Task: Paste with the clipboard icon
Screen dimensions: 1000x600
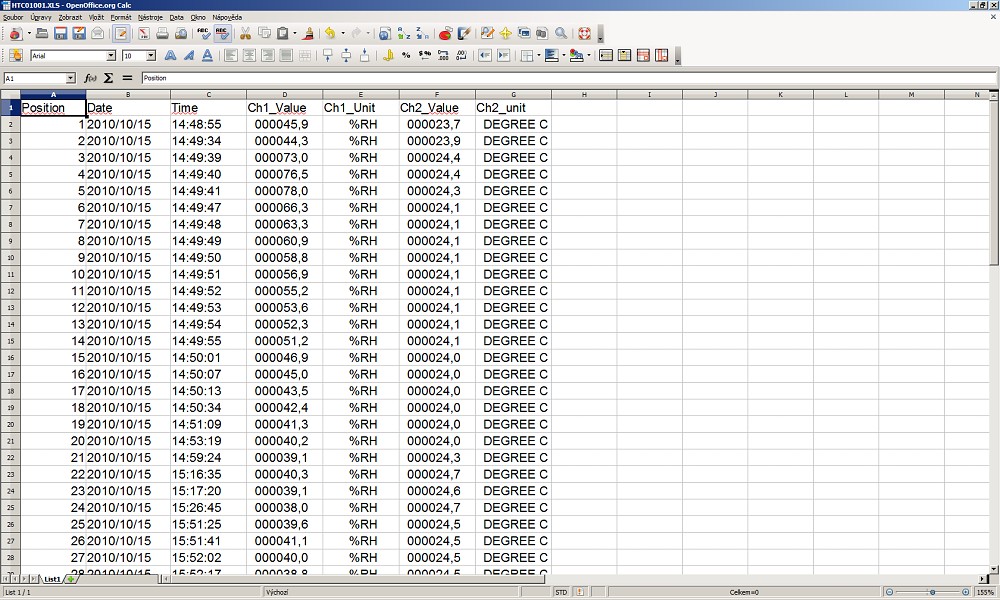Action: (283, 34)
